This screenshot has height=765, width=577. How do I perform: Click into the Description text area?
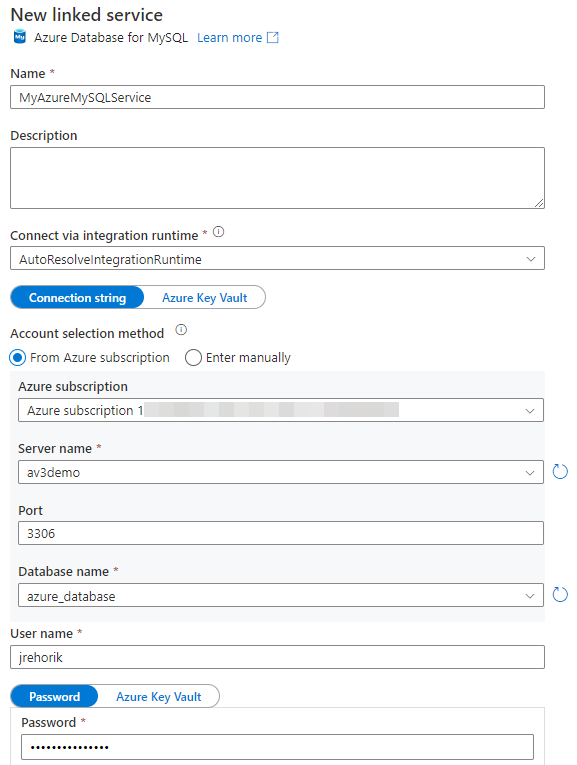(277, 178)
